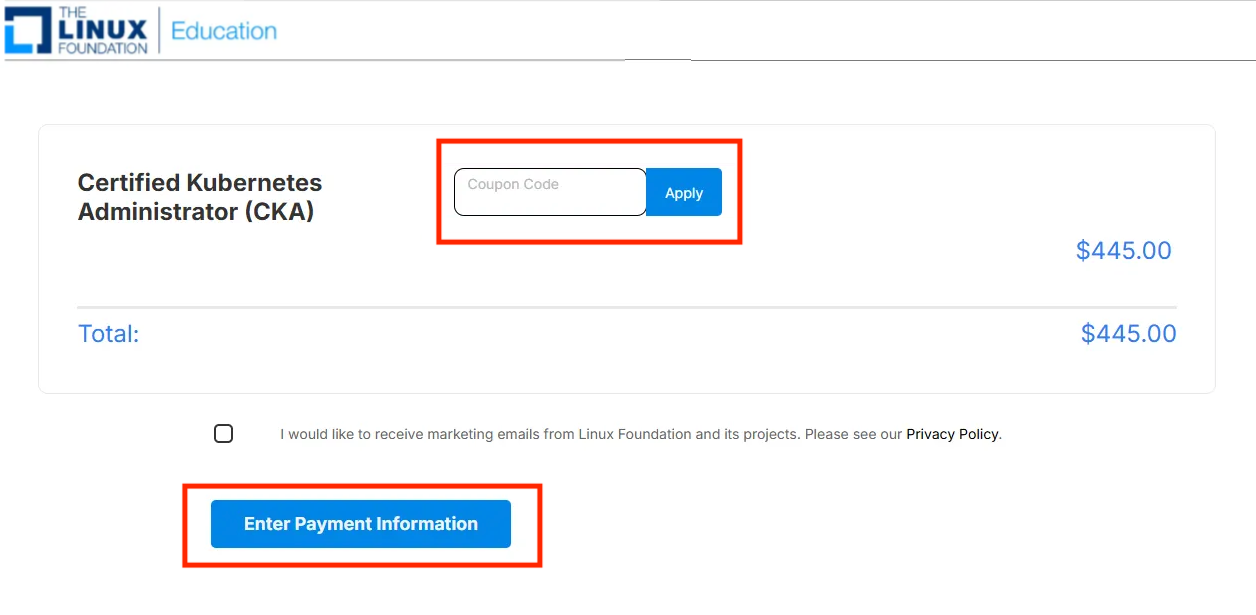
Task: Click 'Please see our' text before Privacy Policy
Action: pos(853,434)
